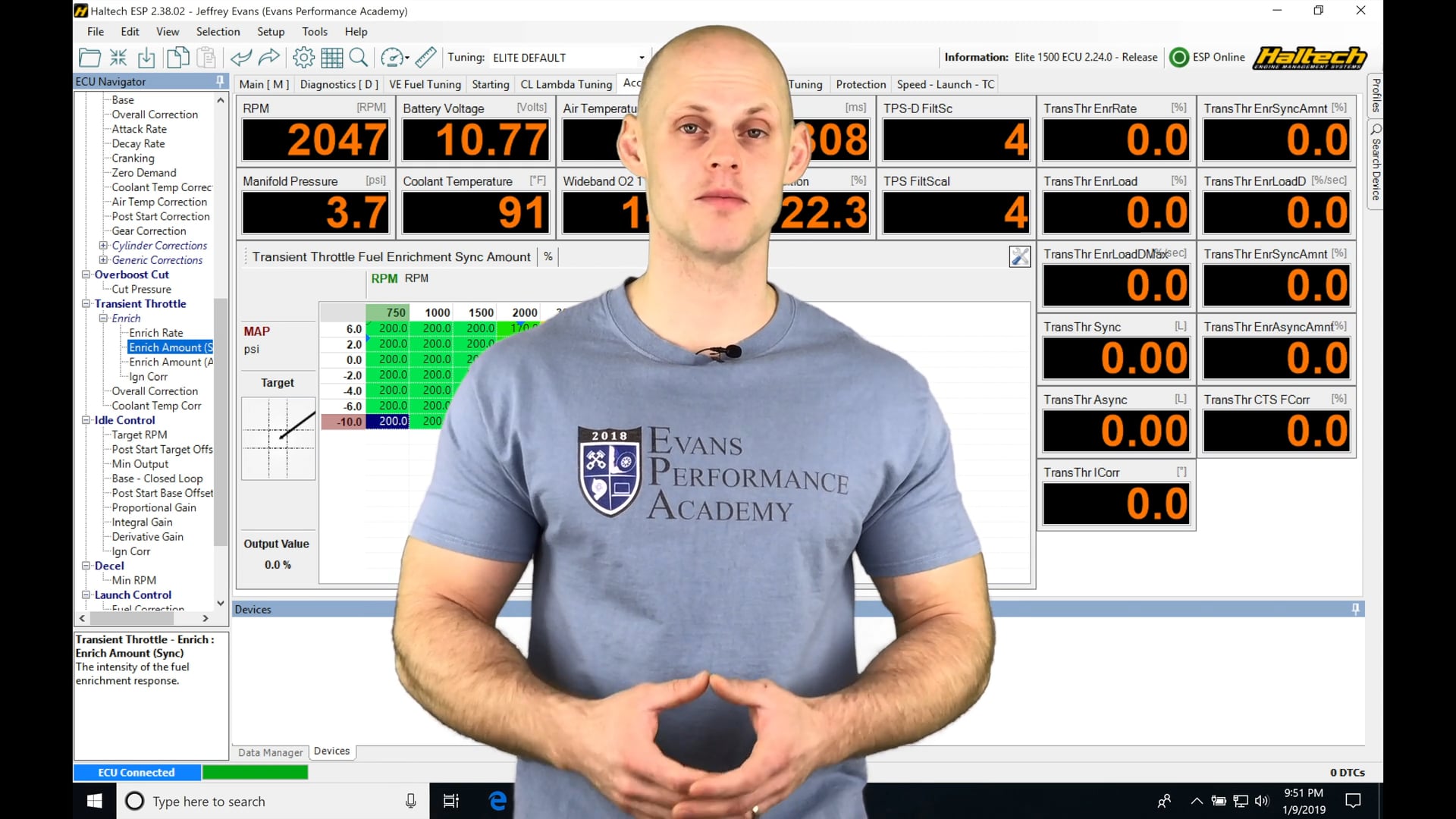Open ESP settings via the gear icon

[303, 58]
